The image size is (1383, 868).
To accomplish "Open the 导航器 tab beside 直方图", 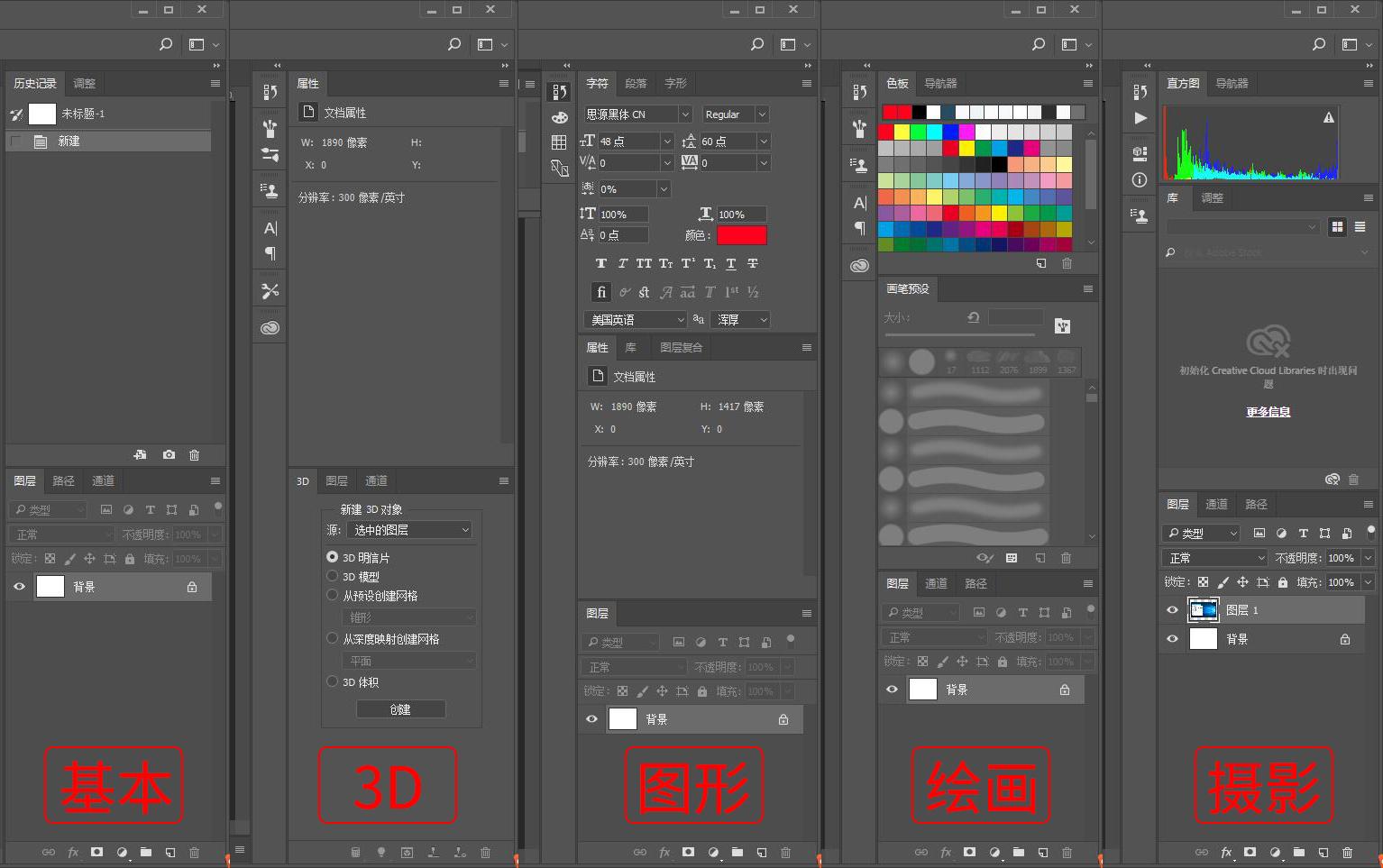I will pyautogui.click(x=1231, y=83).
